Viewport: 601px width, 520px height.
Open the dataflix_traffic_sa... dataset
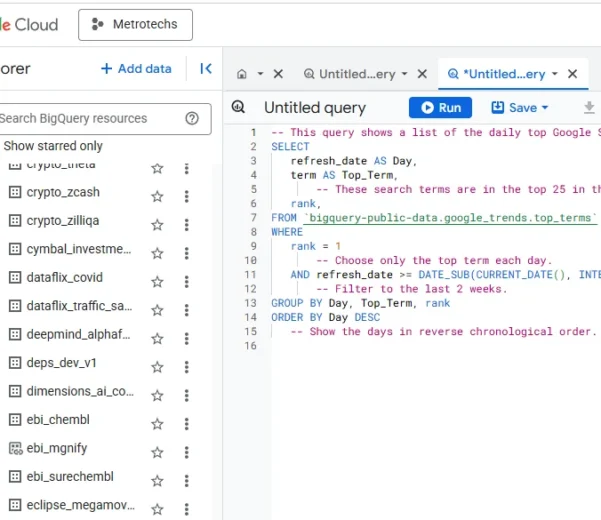tap(79, 306)
